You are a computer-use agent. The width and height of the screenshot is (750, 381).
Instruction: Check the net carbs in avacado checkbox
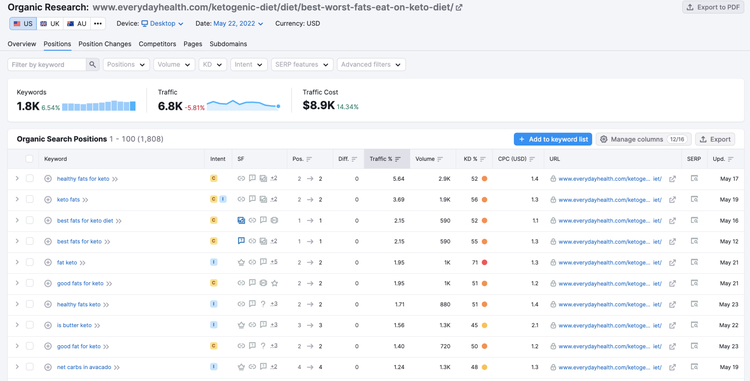coord(30,367)
